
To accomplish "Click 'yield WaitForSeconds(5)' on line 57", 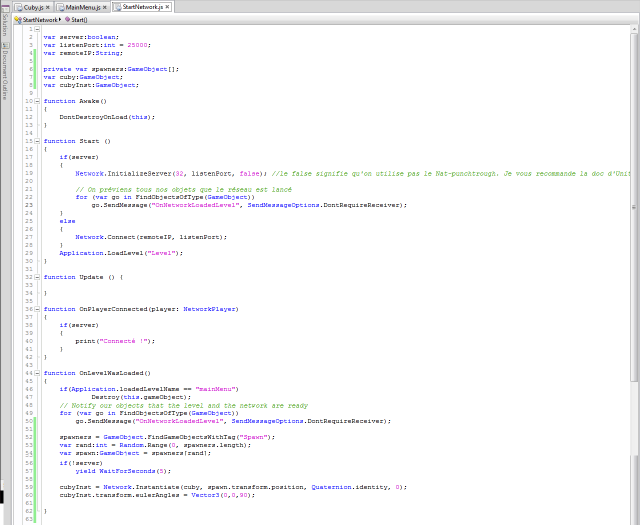I will point(123,471).
